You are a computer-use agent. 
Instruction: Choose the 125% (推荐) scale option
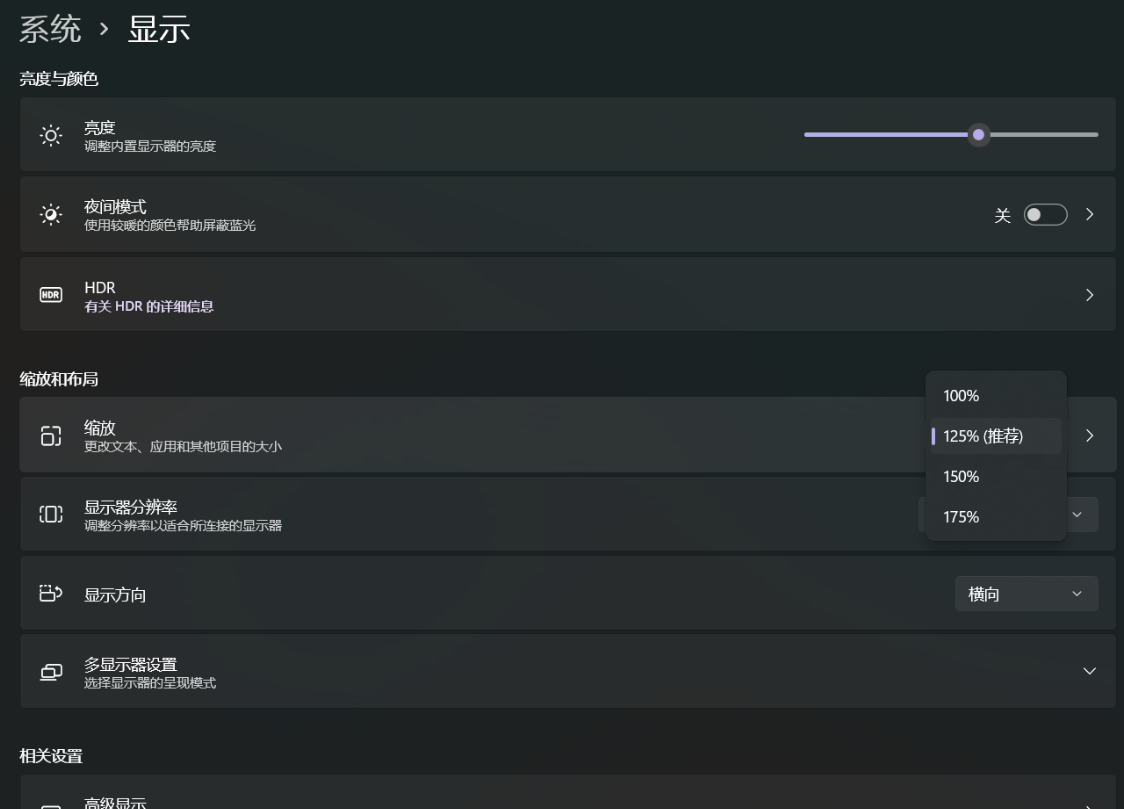983,436
